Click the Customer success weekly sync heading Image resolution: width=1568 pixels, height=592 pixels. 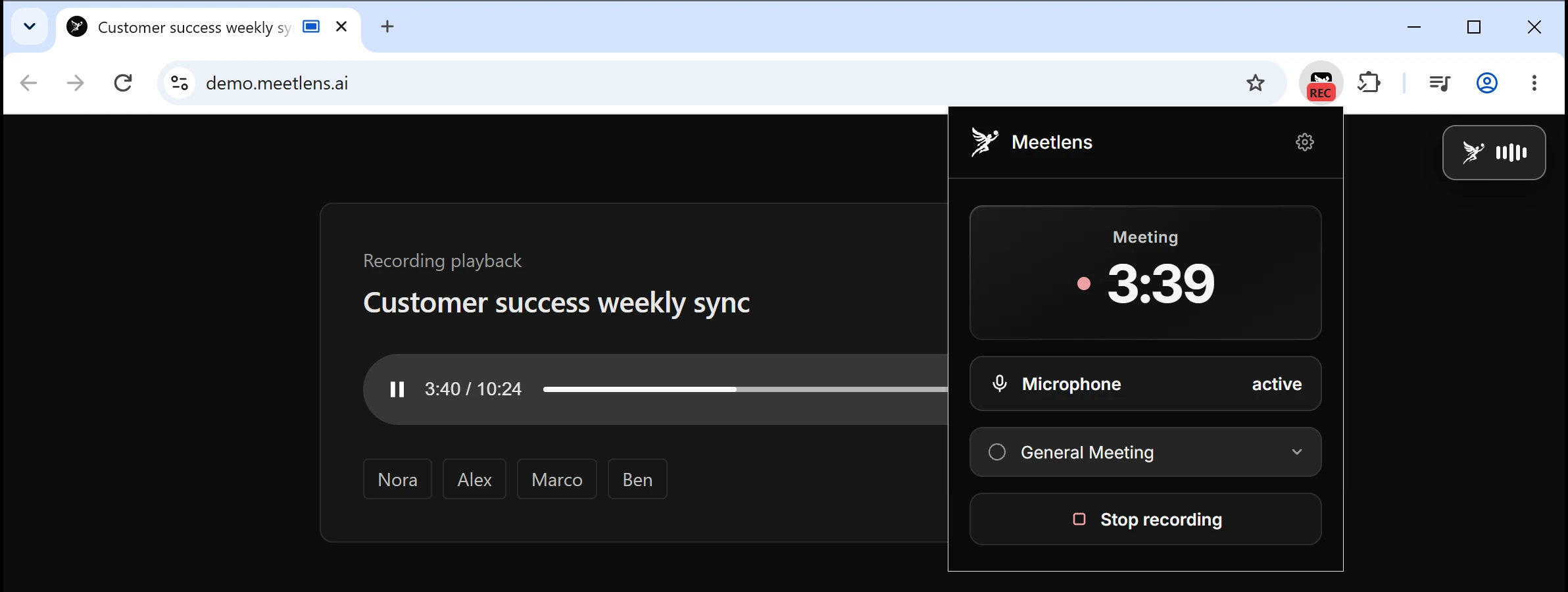click(x=556, y=303)
